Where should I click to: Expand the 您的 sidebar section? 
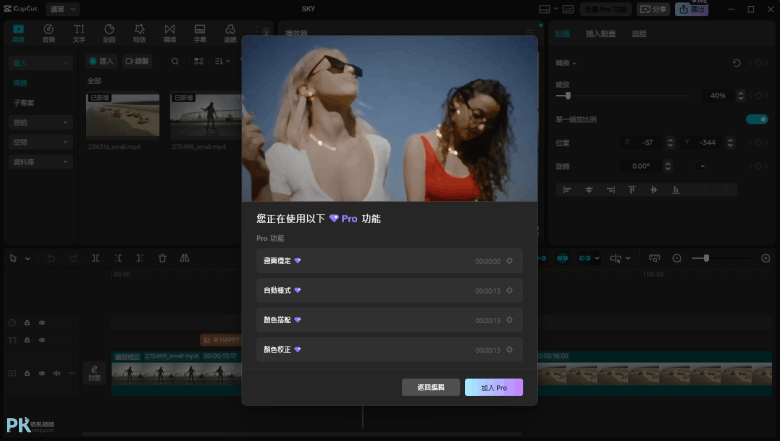[41, 122]
